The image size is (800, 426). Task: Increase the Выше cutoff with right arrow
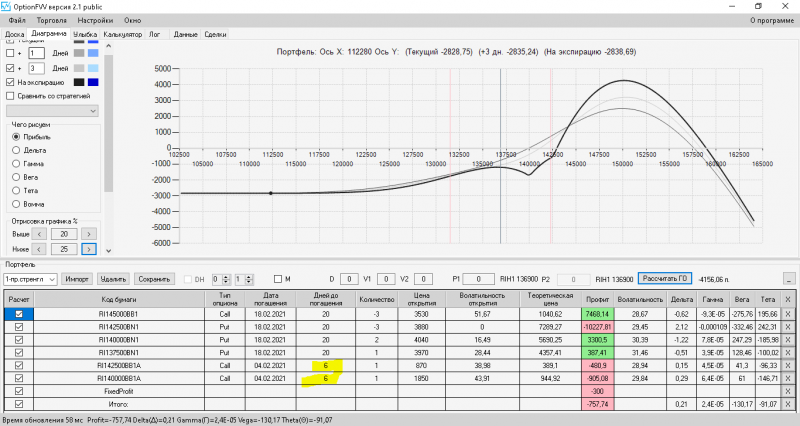89,234
